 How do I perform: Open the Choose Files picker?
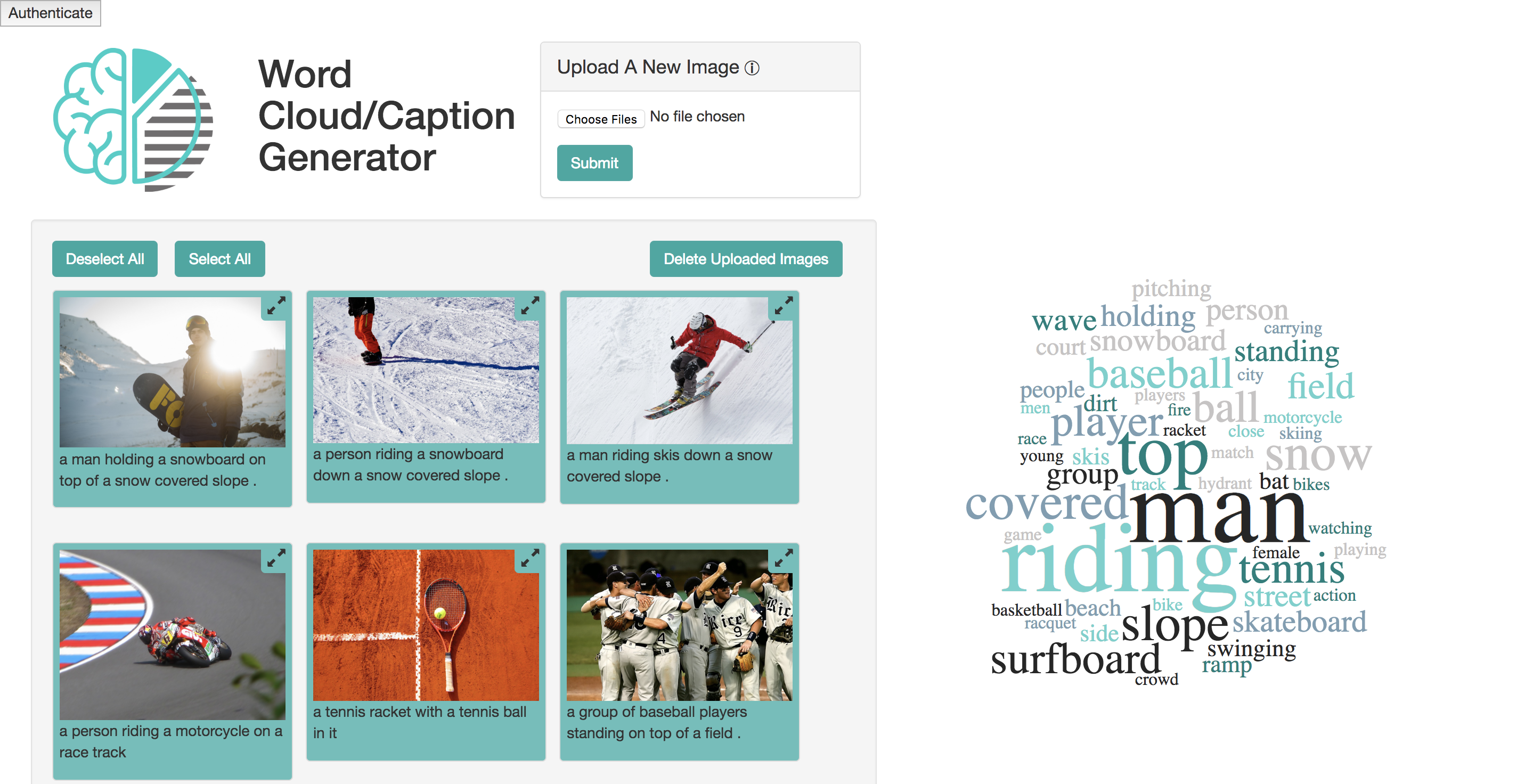coord(601,119)
